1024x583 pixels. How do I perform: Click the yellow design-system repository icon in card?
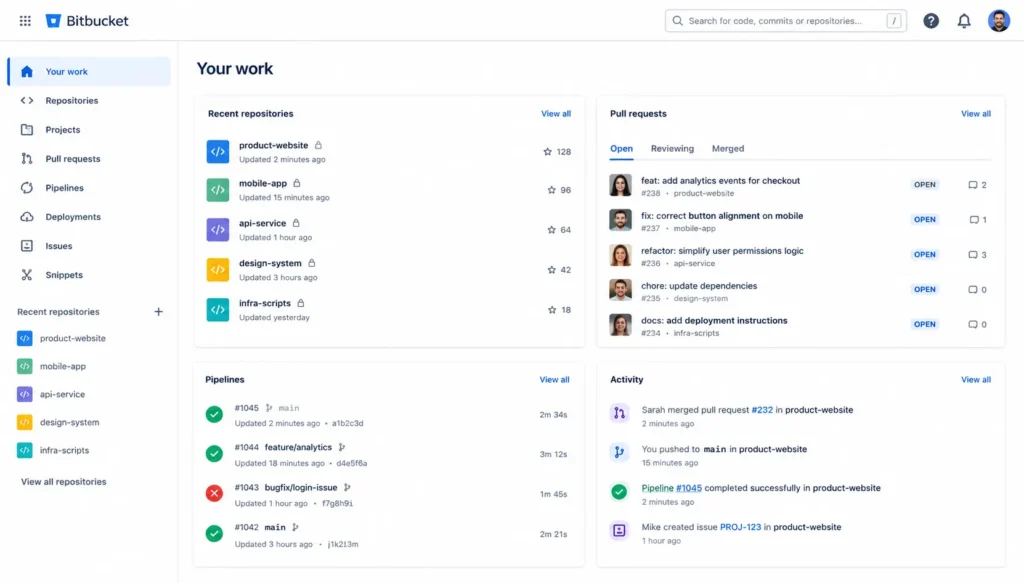[217, 270]
